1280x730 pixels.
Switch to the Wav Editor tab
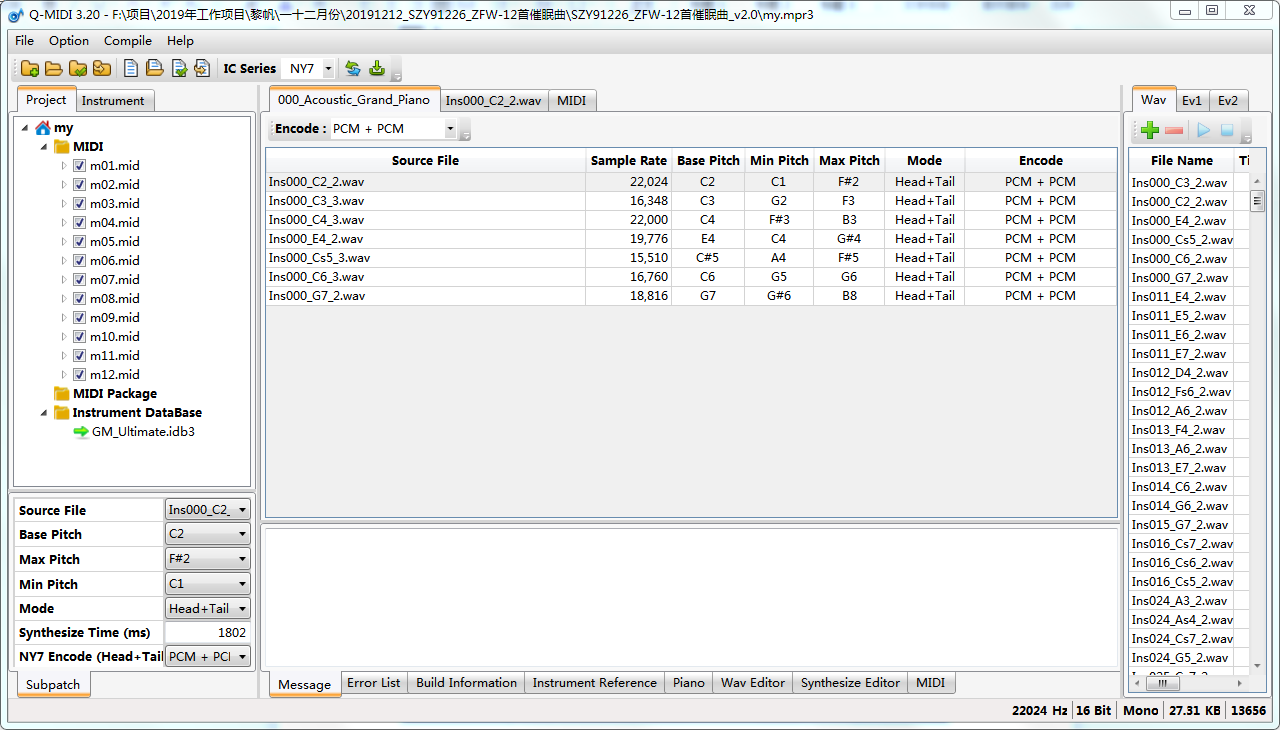pyautogui.click(x=752, y=683)
